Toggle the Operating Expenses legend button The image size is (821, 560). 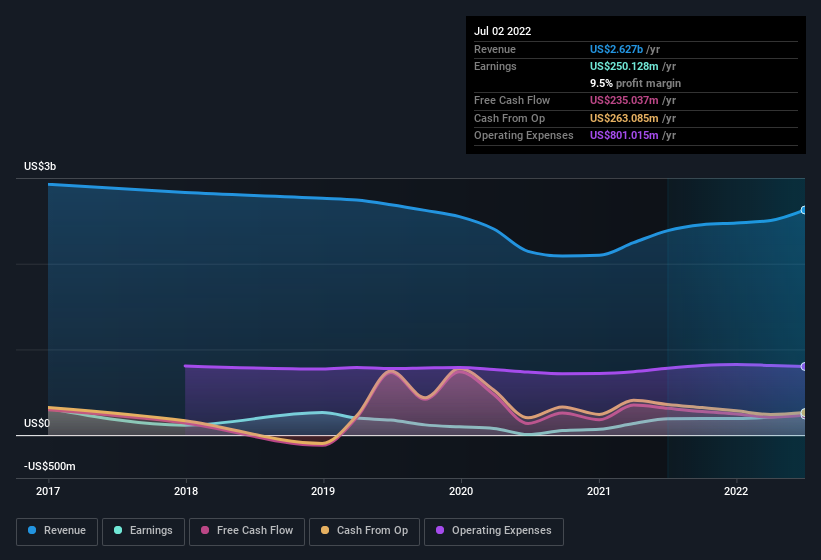pos(494,531)
